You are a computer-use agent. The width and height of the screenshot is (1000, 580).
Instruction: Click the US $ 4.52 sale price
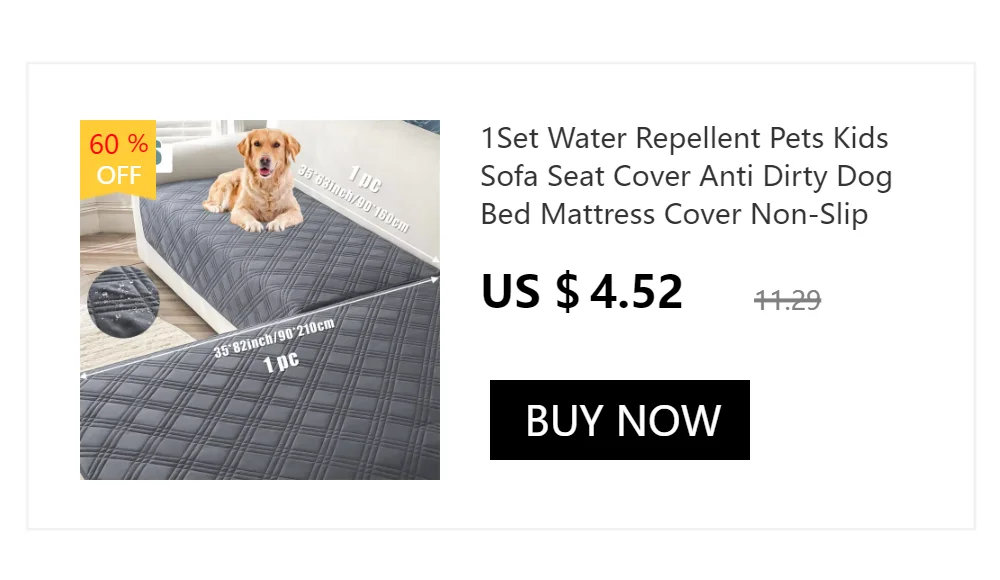tap(582, 292)
